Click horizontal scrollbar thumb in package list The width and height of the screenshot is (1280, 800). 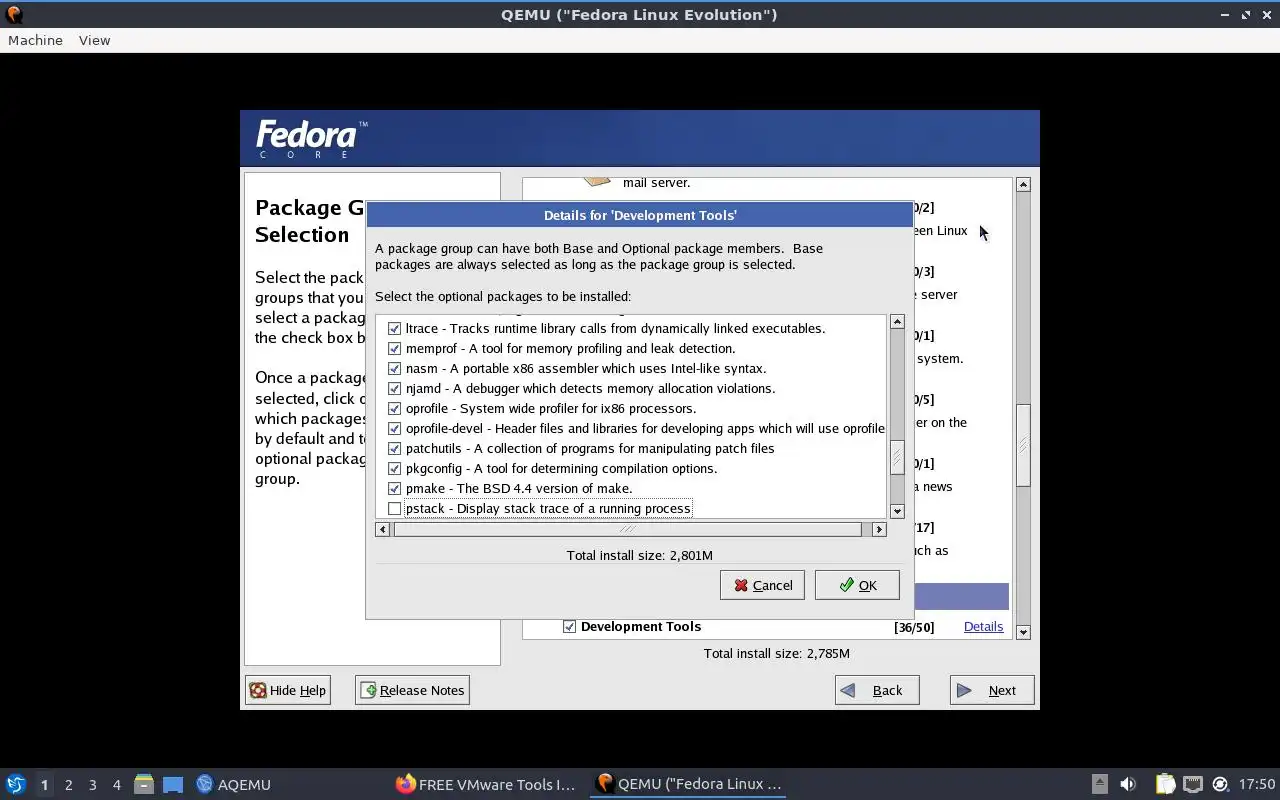627,529
